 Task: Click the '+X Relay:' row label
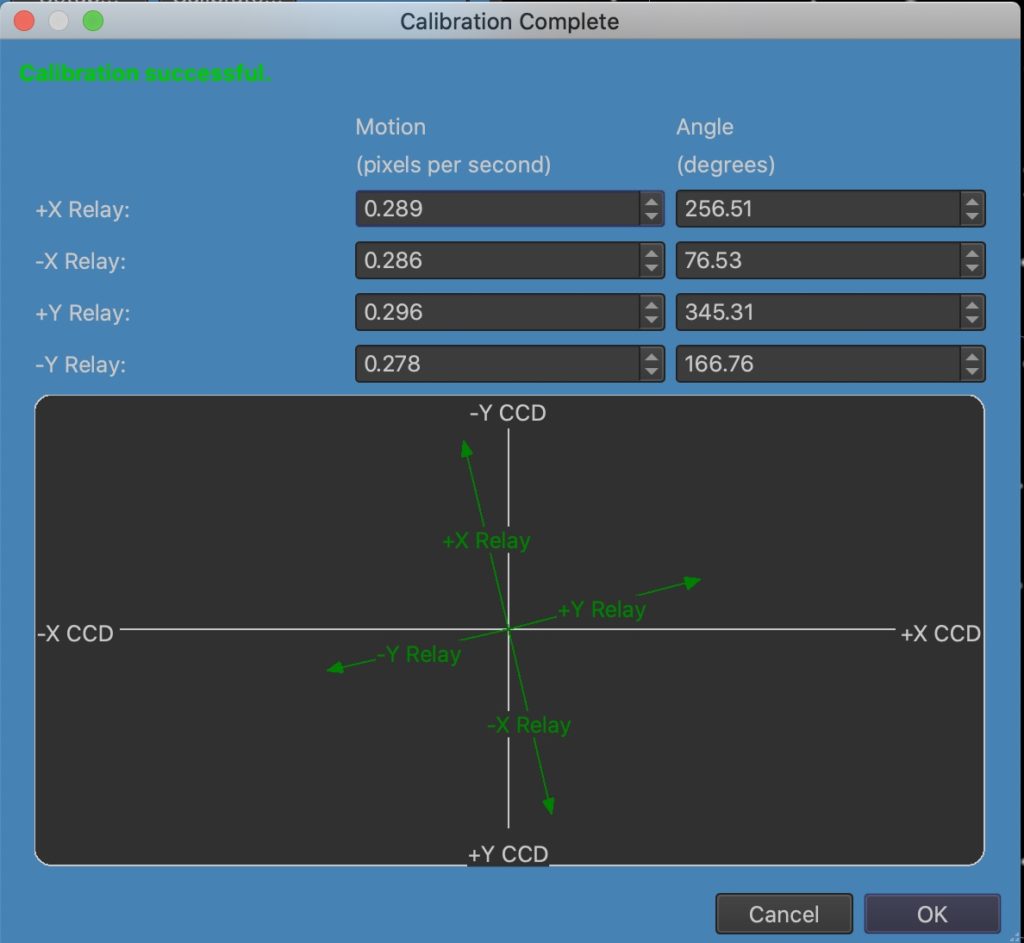tap(82, 210)
